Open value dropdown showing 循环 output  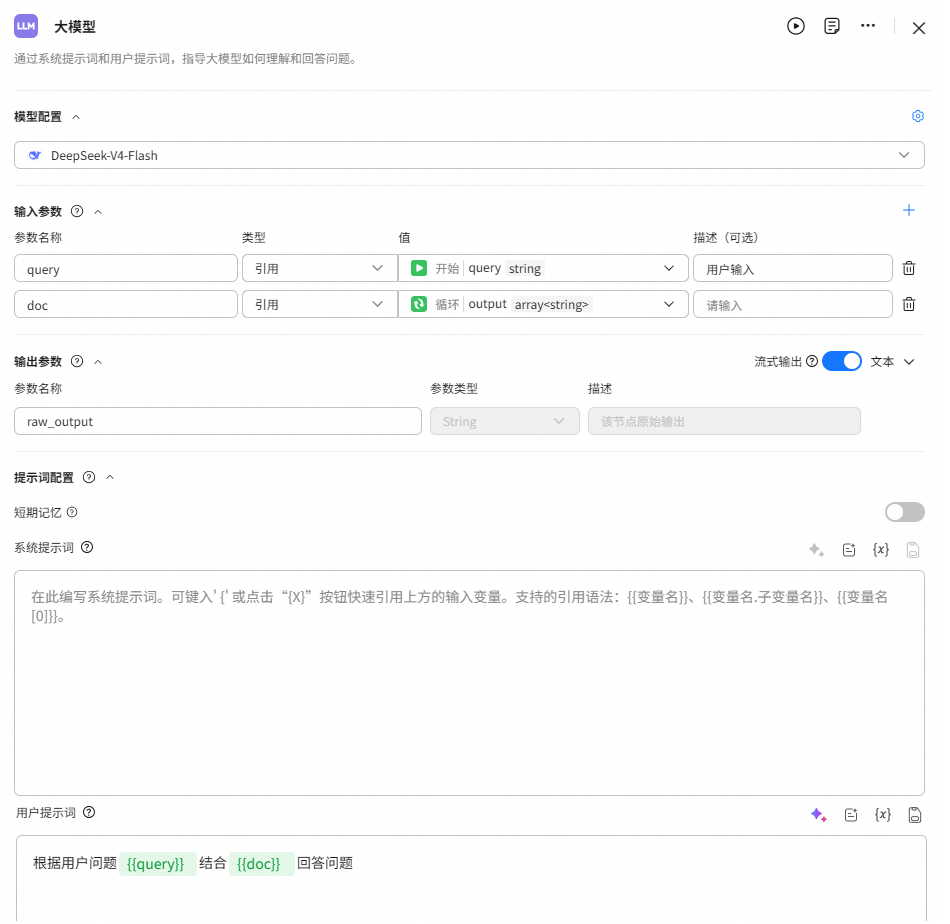543,304
